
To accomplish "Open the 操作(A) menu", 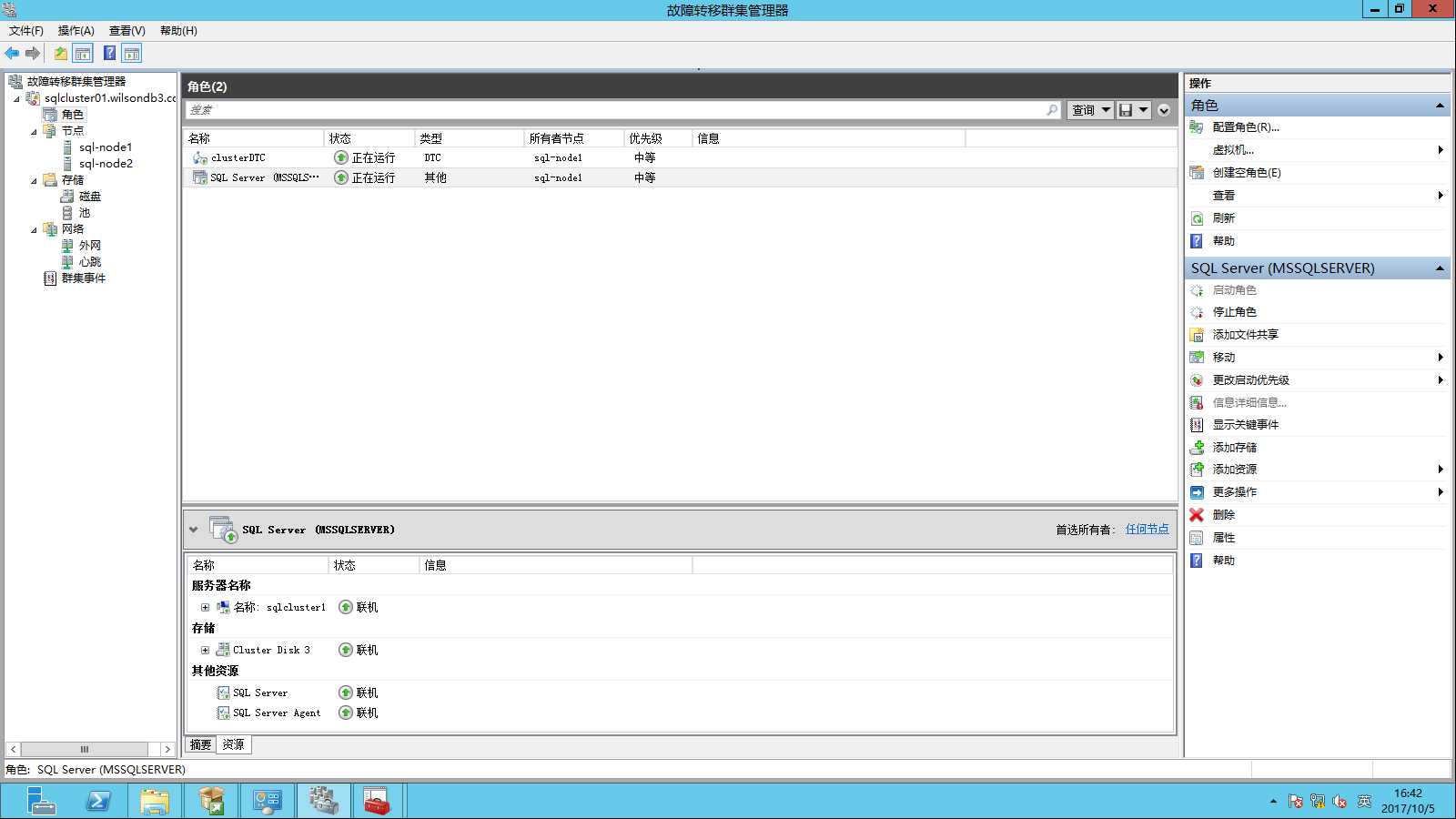I will (76, 31).
